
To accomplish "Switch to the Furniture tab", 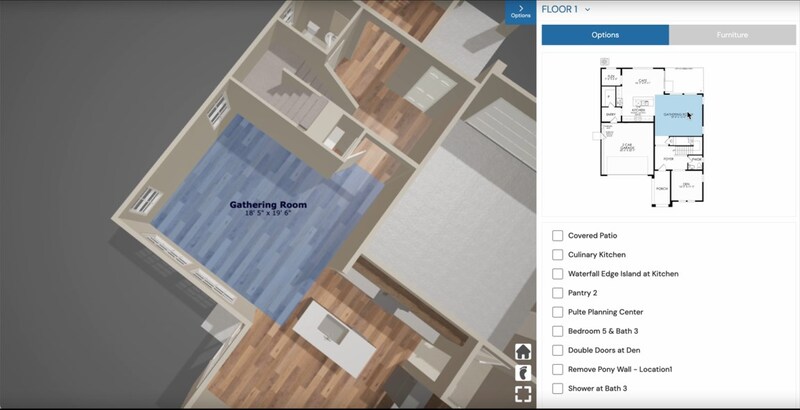I will point(732,35).
